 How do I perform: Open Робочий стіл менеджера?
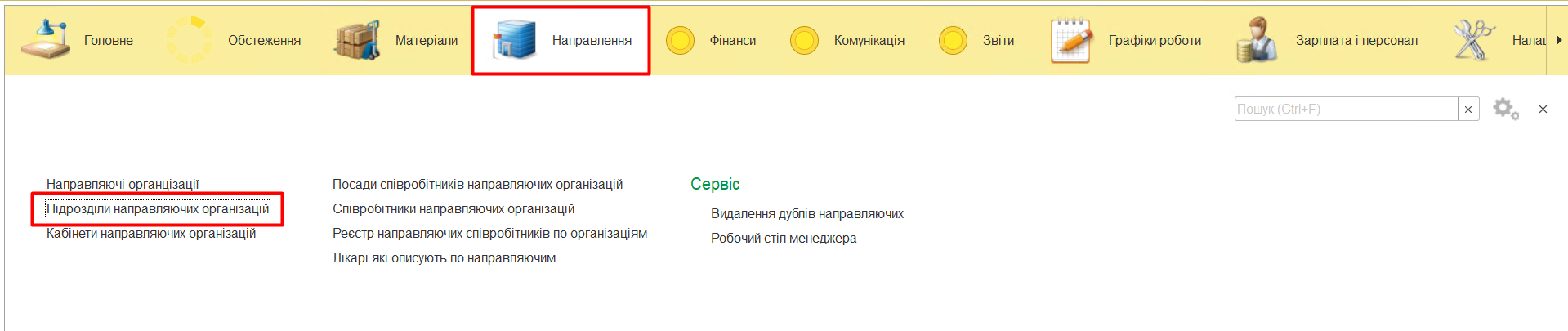pyautogui.click(x=783, y=239)
